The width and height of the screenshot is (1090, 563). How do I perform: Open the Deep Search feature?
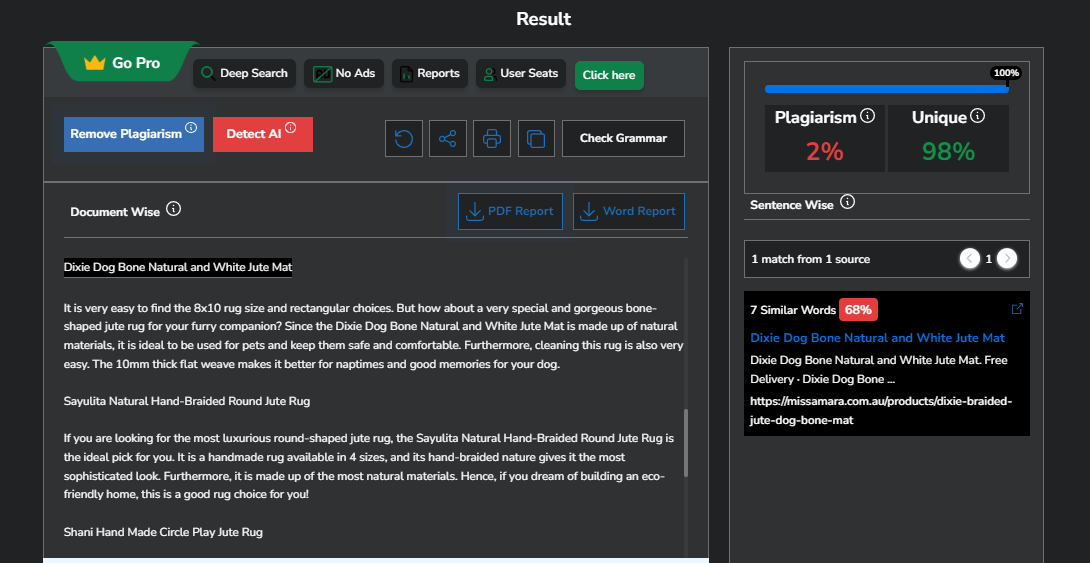(x=245, y=74)
